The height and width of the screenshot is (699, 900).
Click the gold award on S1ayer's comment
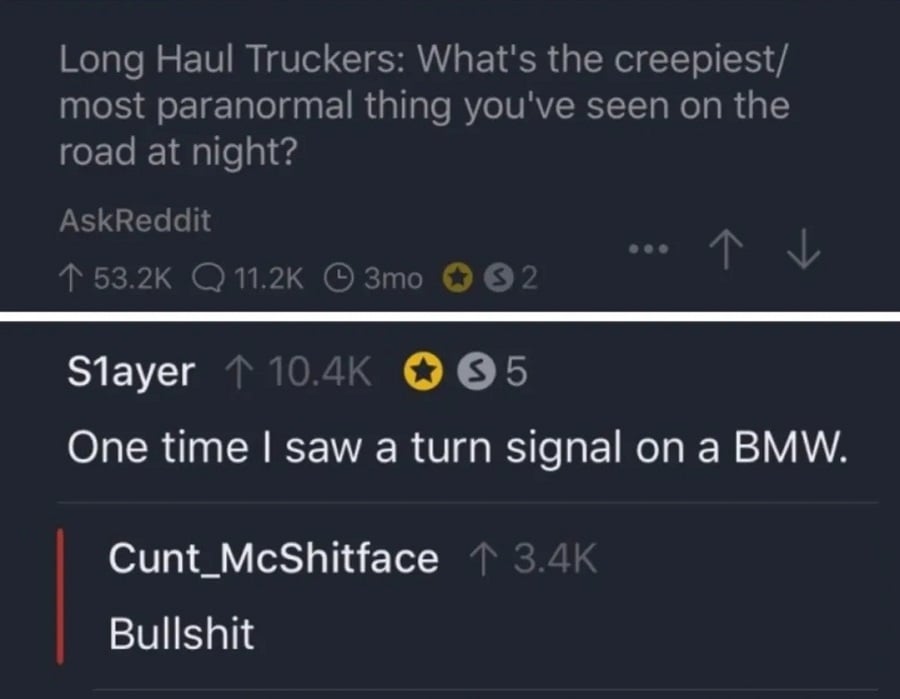pos(425,371)
